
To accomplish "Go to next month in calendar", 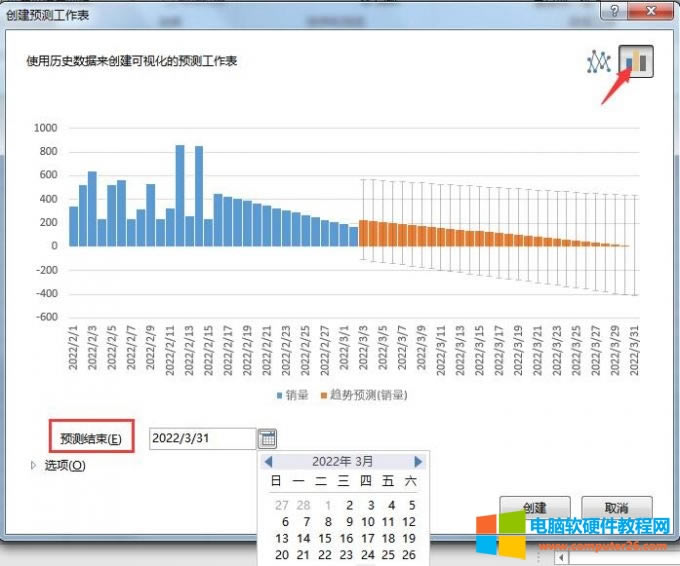I will (418, 462).
